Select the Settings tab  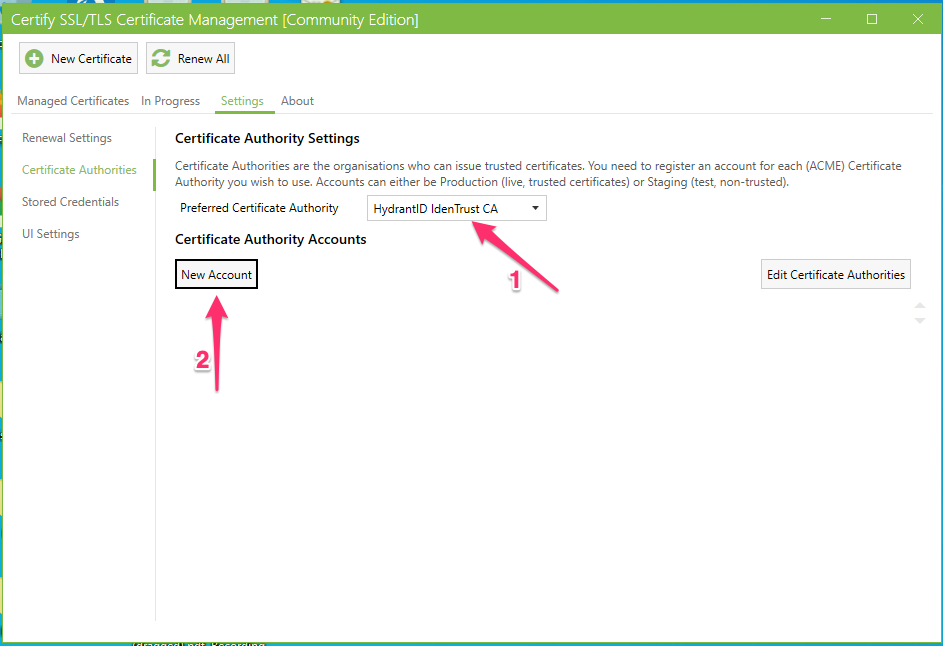242,101
